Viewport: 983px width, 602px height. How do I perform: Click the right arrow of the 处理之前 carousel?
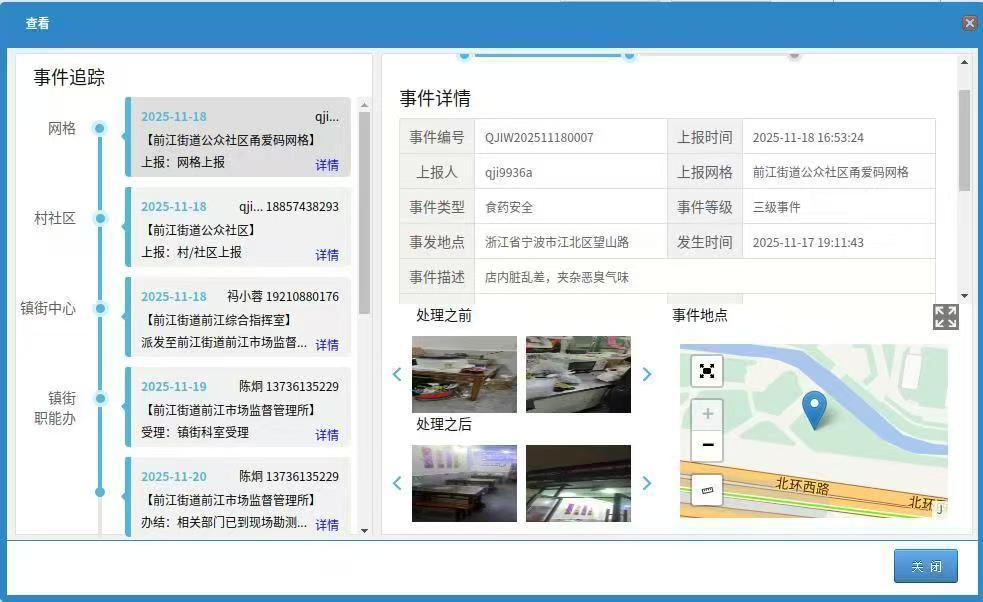tap(647, 374)
